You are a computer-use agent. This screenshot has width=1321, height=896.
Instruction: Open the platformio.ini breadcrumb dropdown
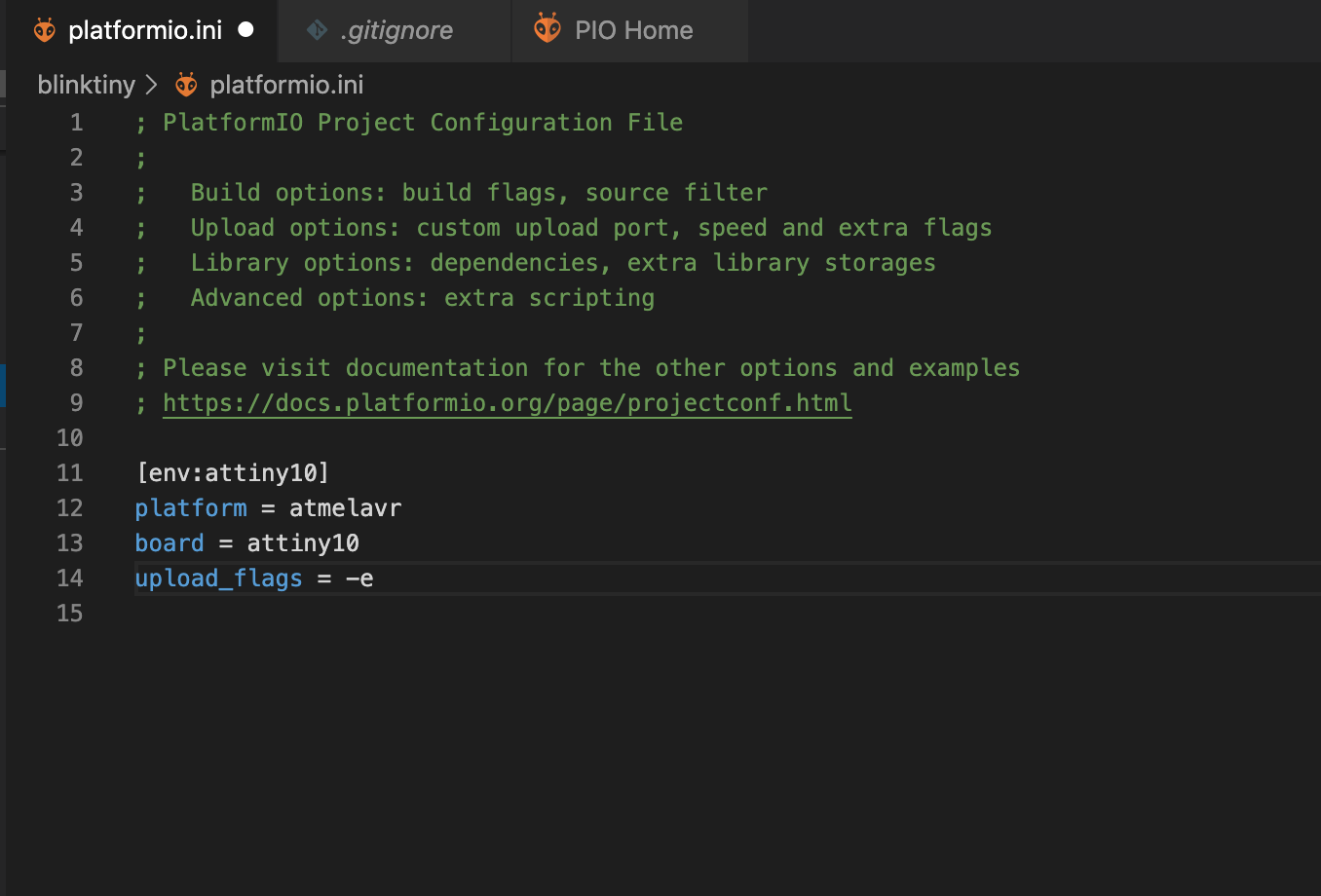tap(286, 85)
